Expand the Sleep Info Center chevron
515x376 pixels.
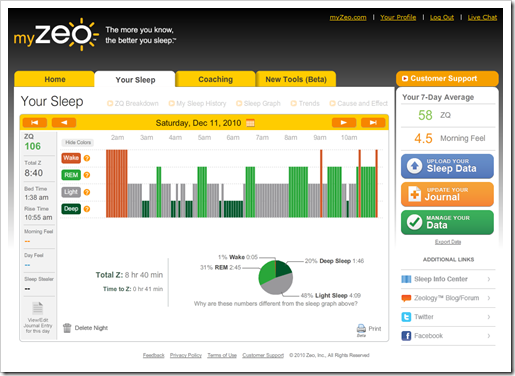(489, 279)
